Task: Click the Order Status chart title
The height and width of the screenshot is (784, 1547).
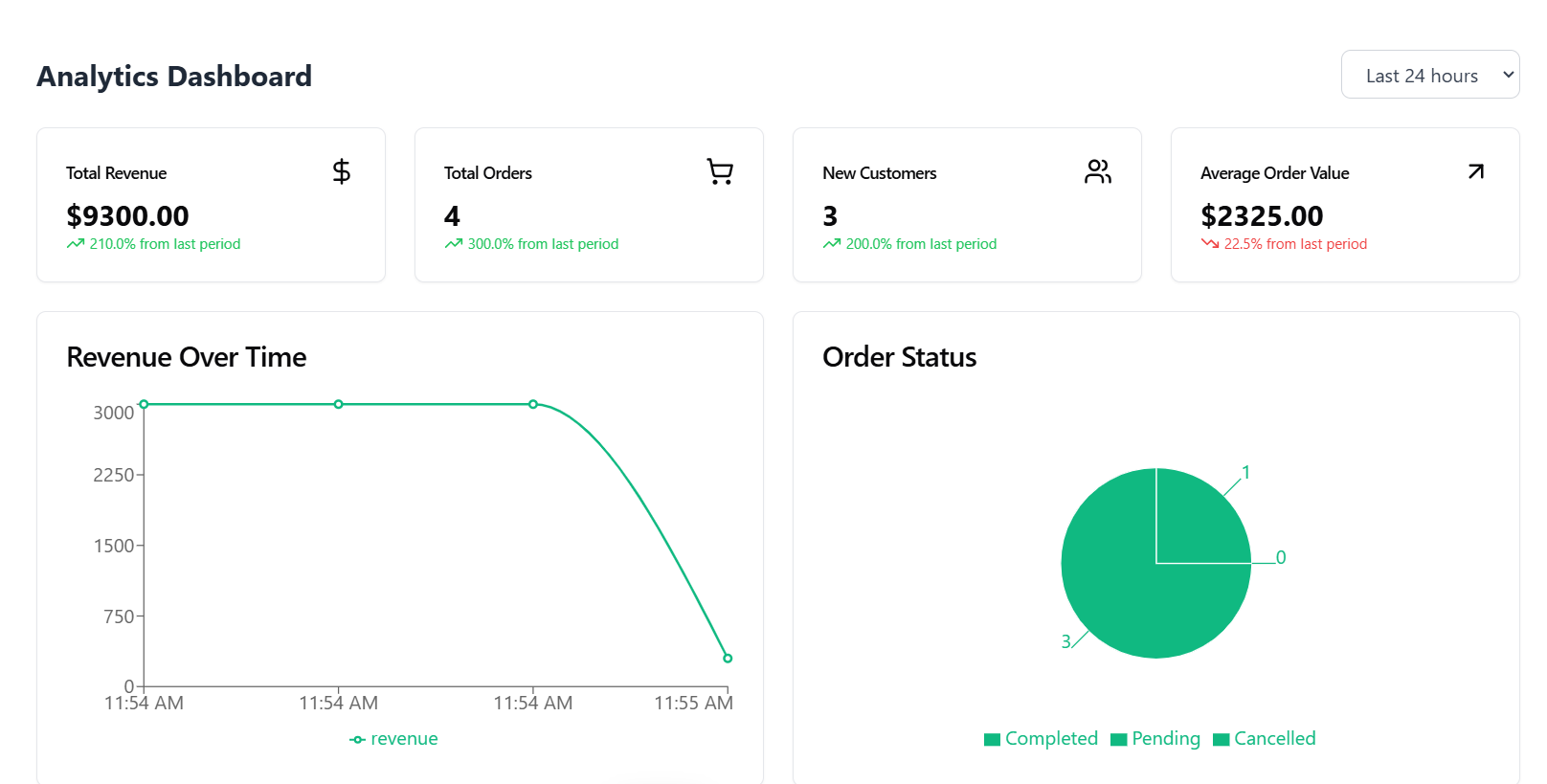Action: point(900,357)
